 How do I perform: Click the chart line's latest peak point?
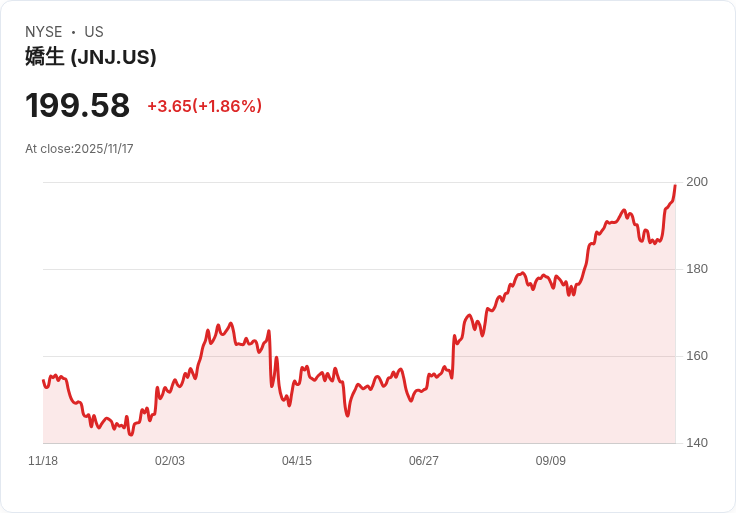click(675, 186)
